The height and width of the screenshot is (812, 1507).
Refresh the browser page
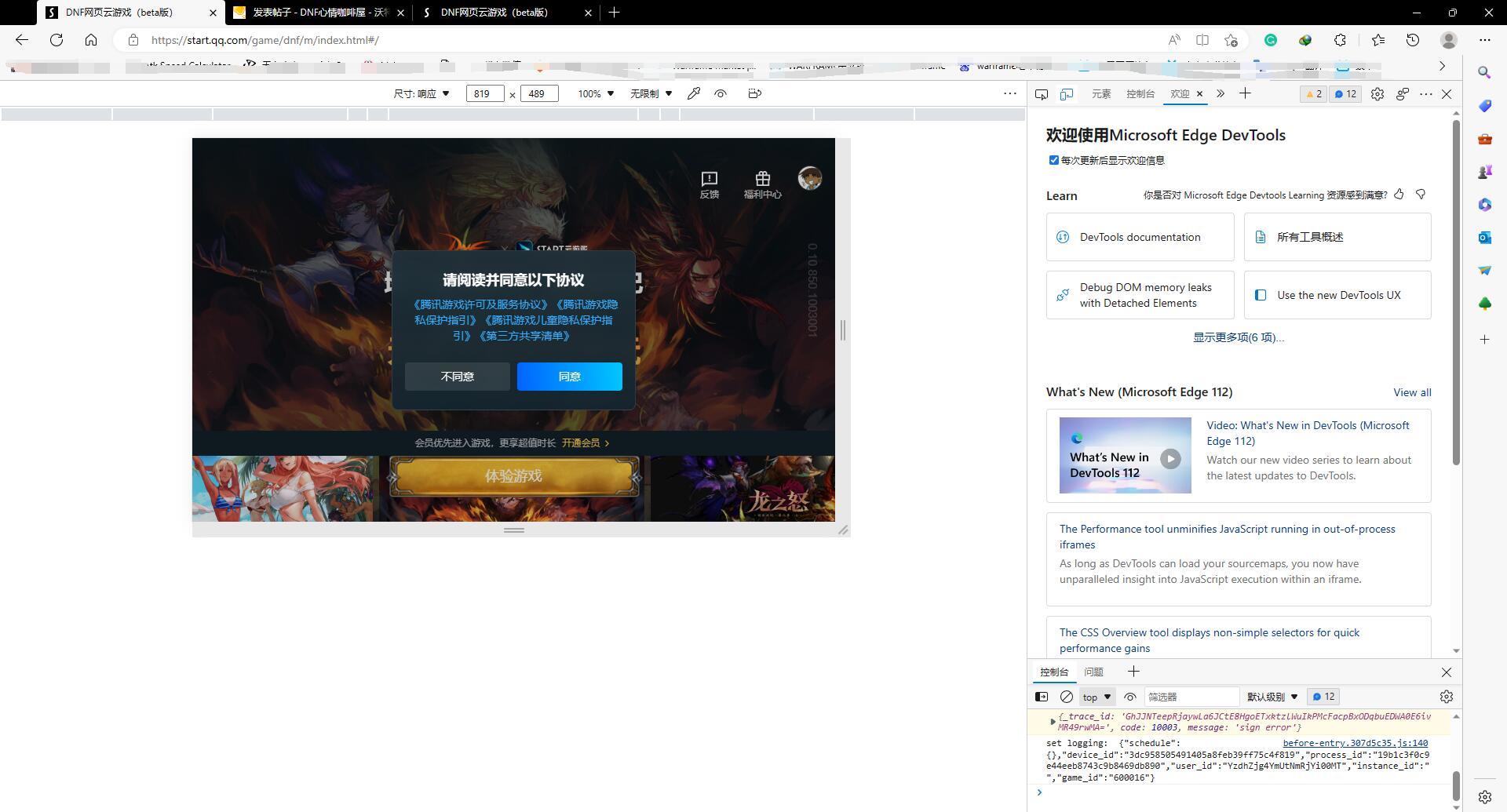click(57, 40)
